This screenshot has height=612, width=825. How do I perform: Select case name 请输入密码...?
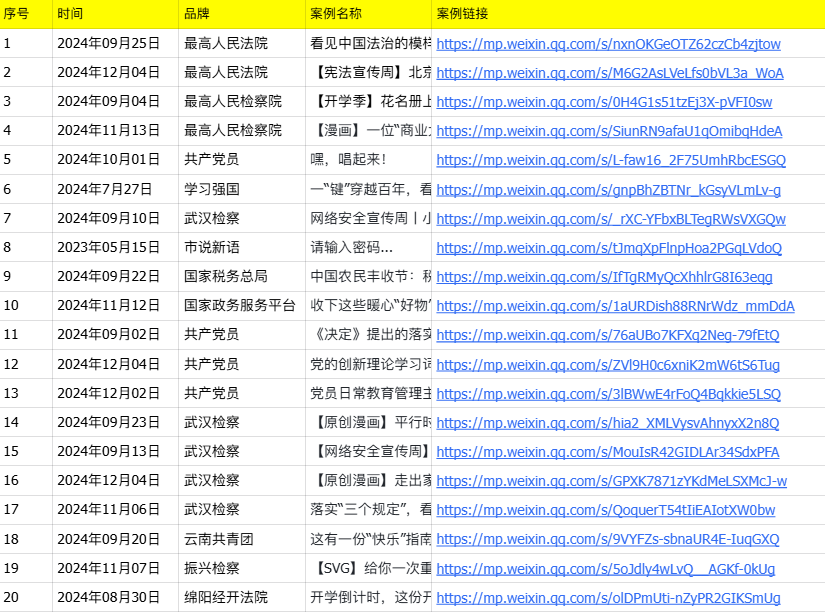(368, 247)
